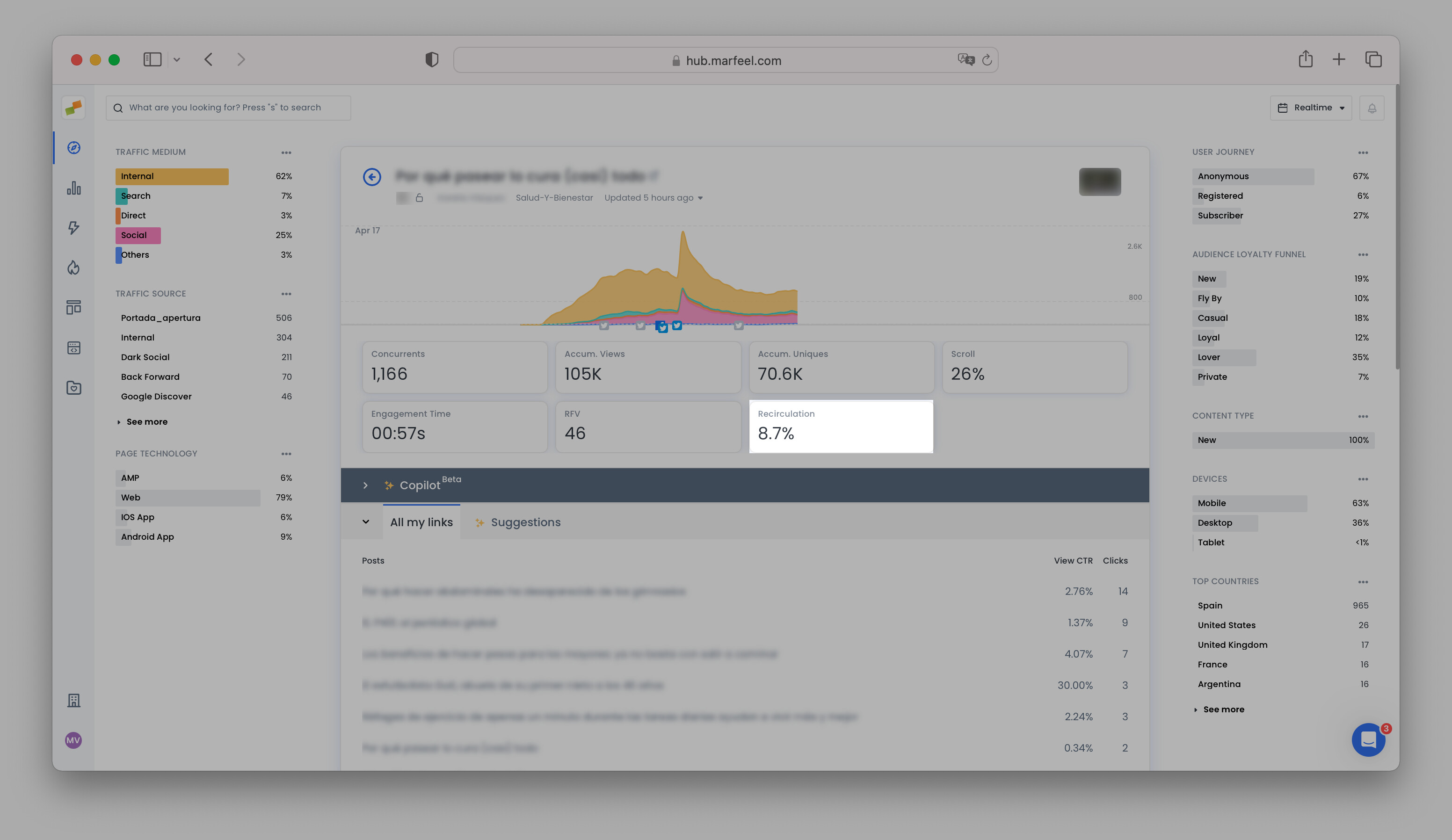This screenshot has height=840, width=1452.
Task: Open the dashboard layout icon
Action: (74, 307)
